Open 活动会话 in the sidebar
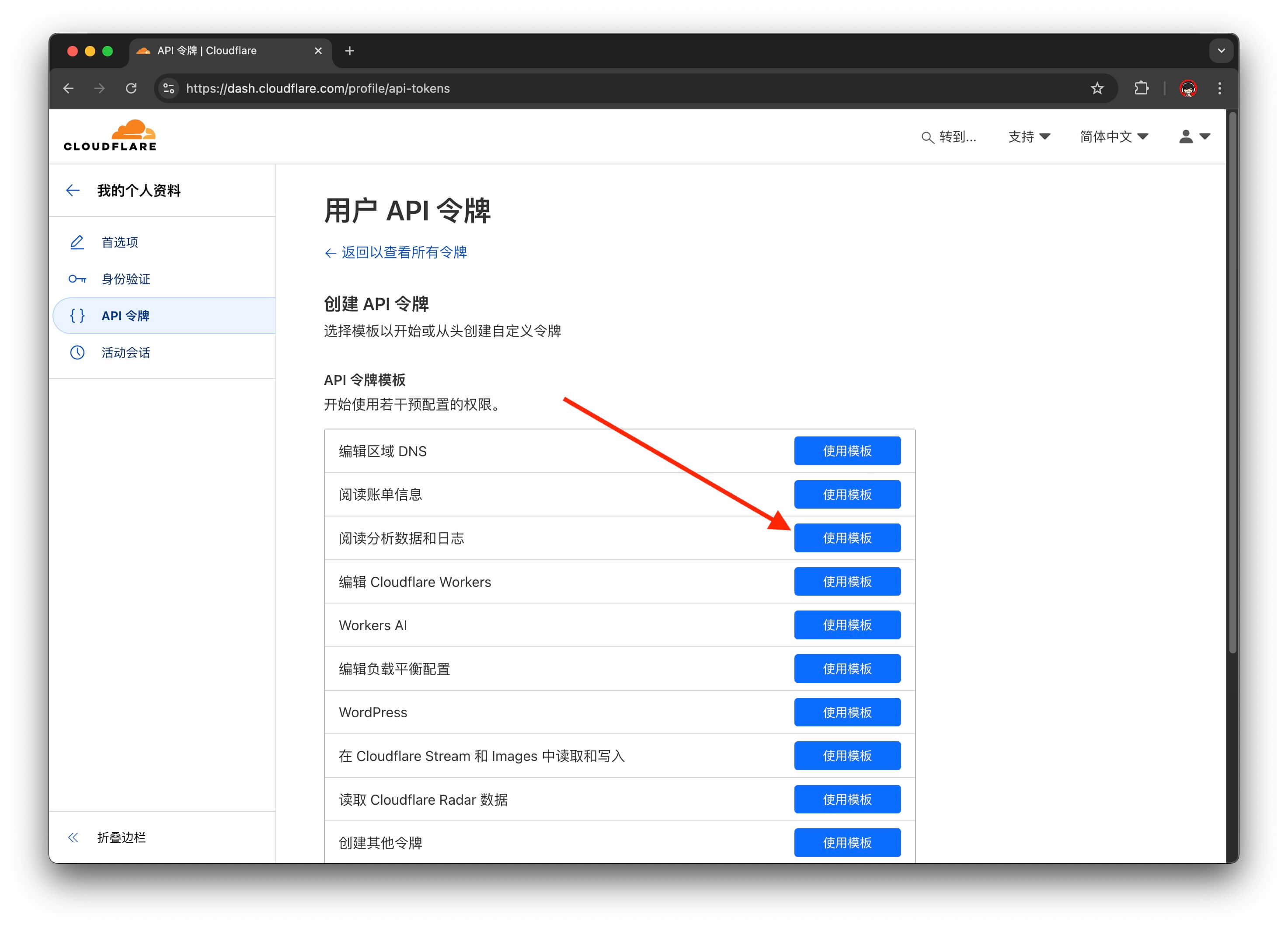 pyautogui.click(x=164, y=352)
